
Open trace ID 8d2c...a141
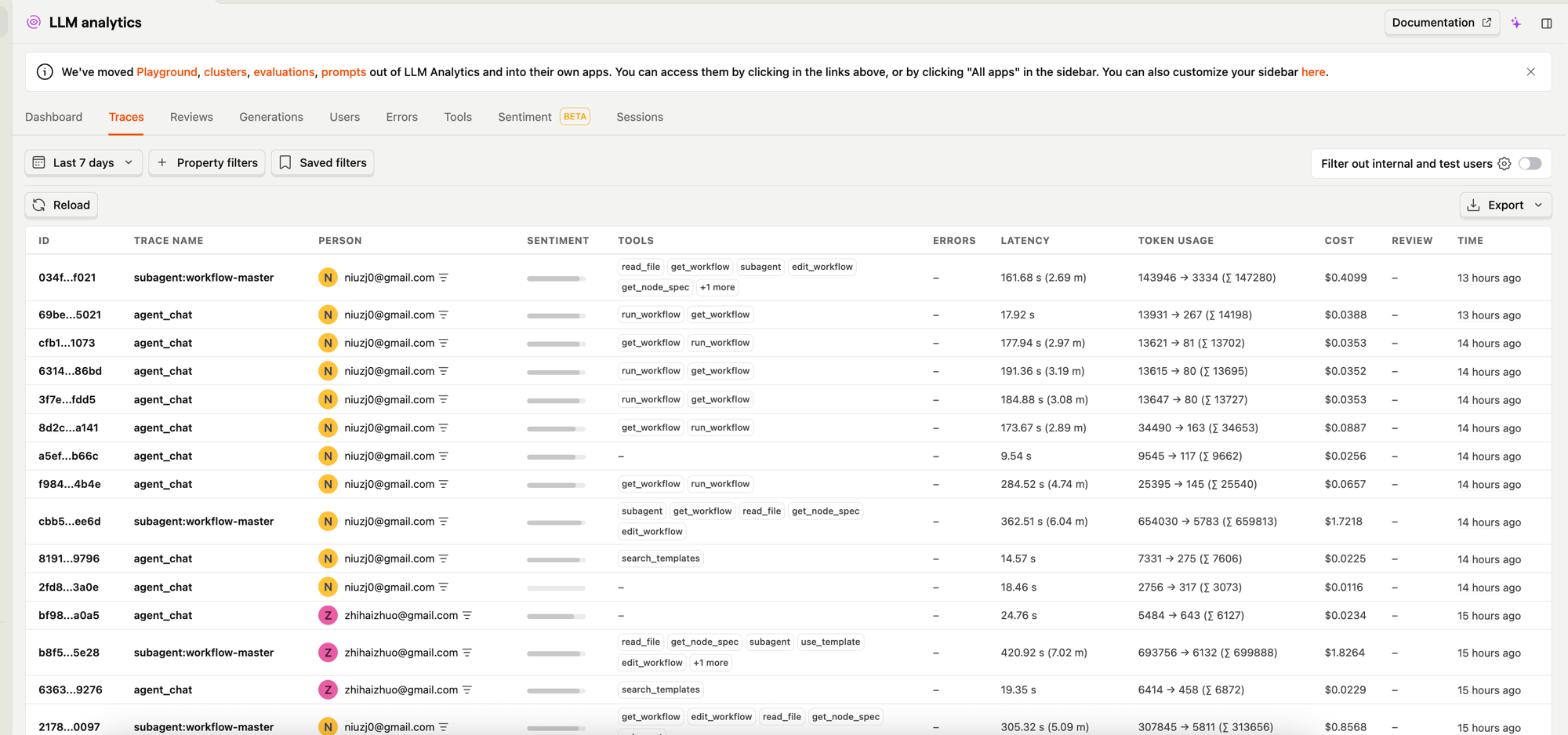coord(68,428)
